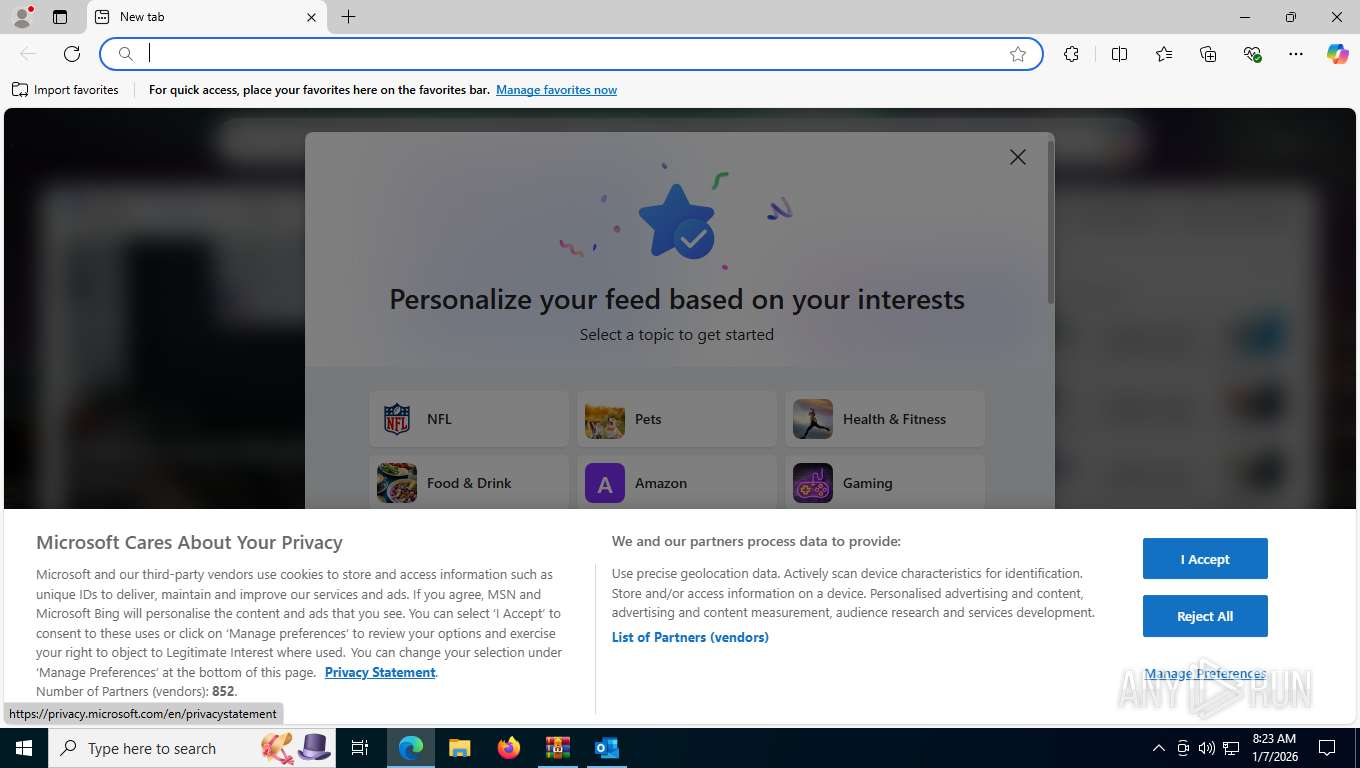The width and height of the screenshot is (1360, 768).
Task: Select the NFL topic card
Action: 469,419
